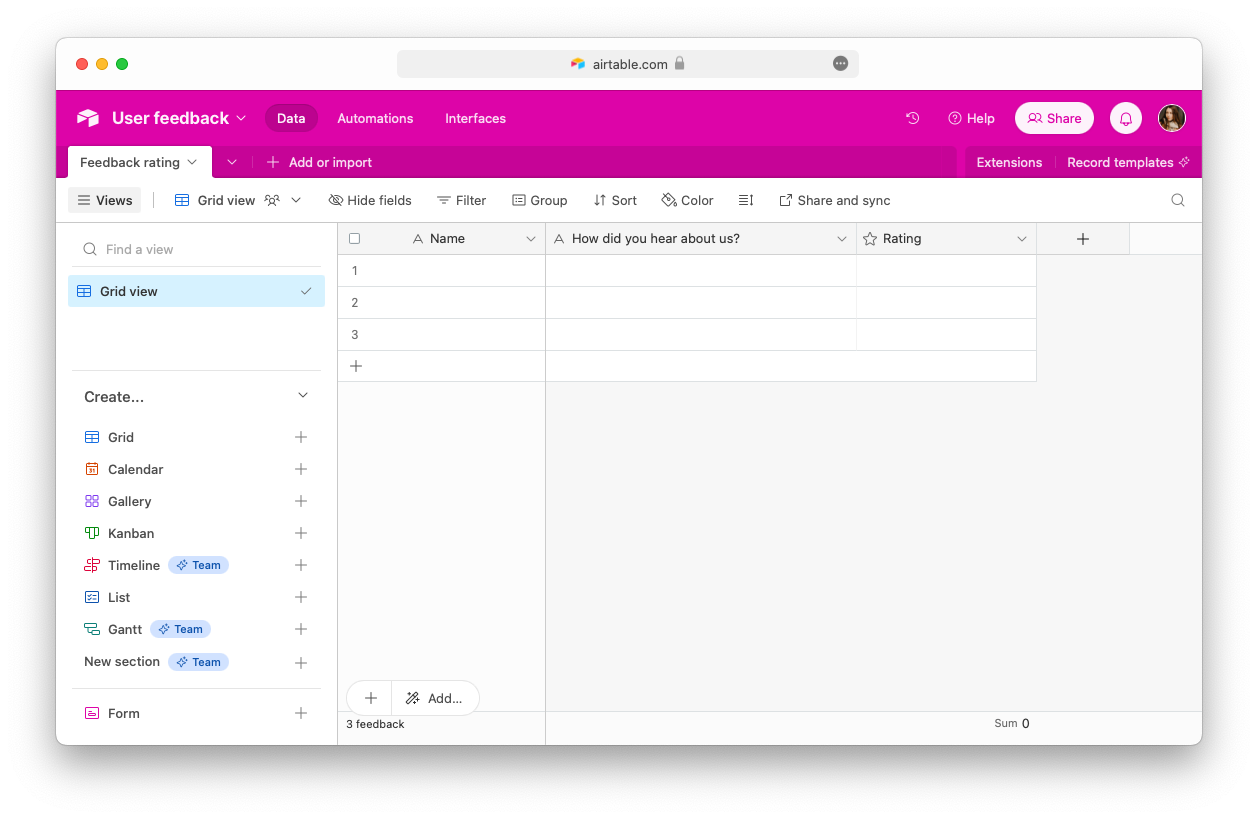Select the Grid view in the views list
1258x819 pixels.
tap(196, 291)
